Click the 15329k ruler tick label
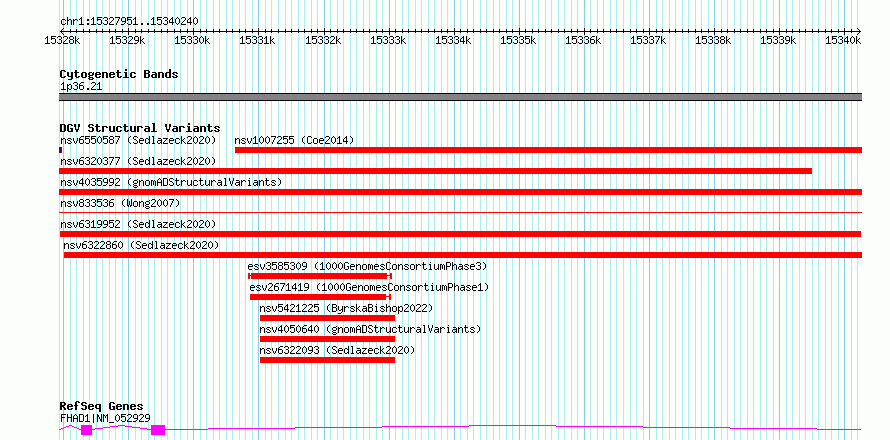Image resolution: width=890 pixels, height=440 pixels. (x=127, y=40)
